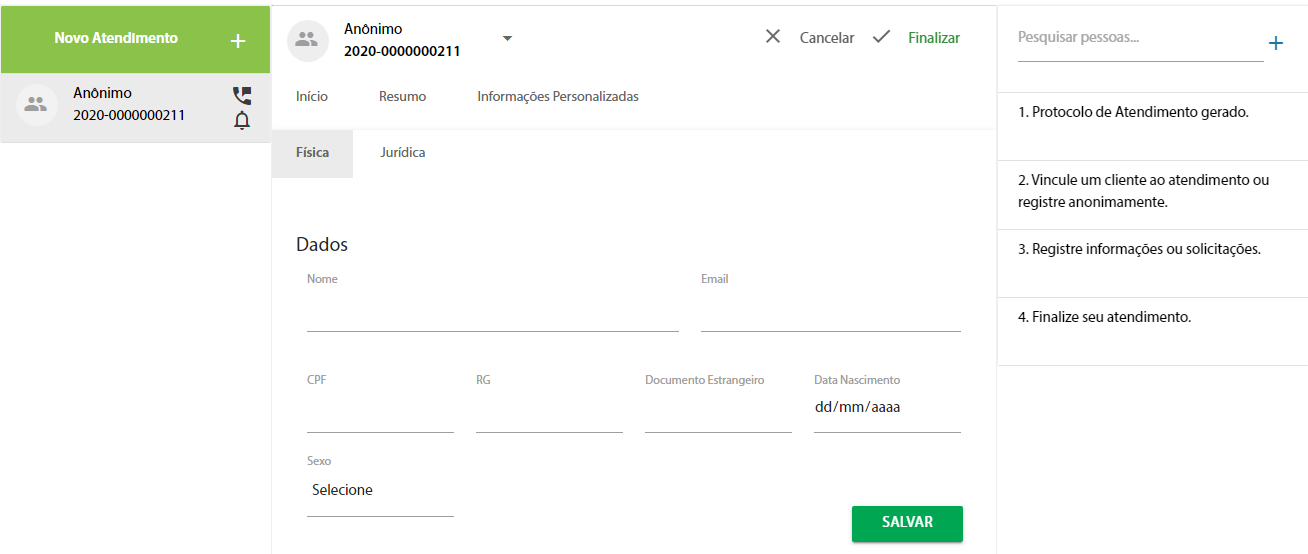
Task: Click the group avatar icon in header
Action: [307, 40]
